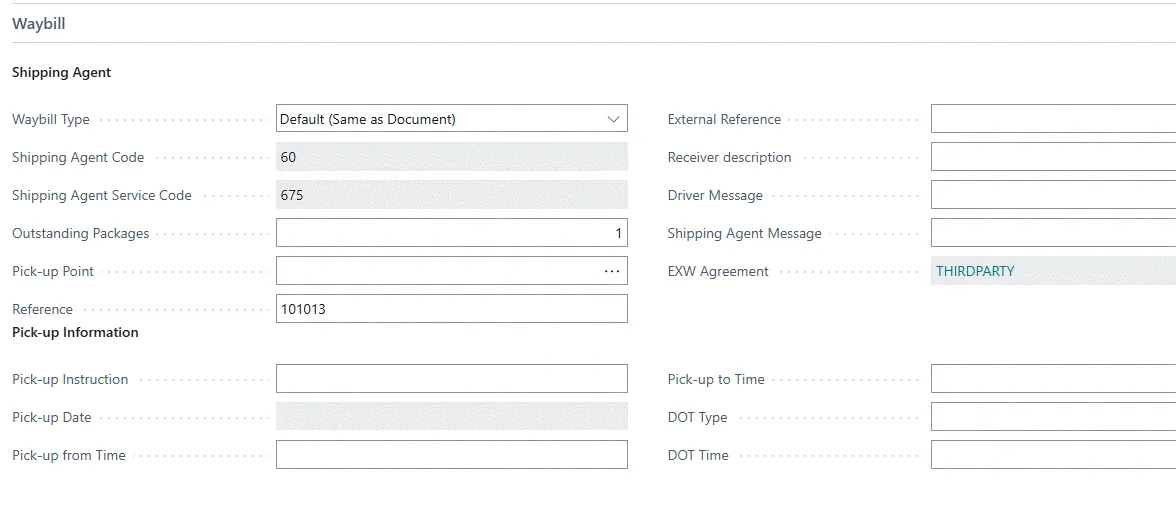Collapse the Waybill section header

coord(39,24)
